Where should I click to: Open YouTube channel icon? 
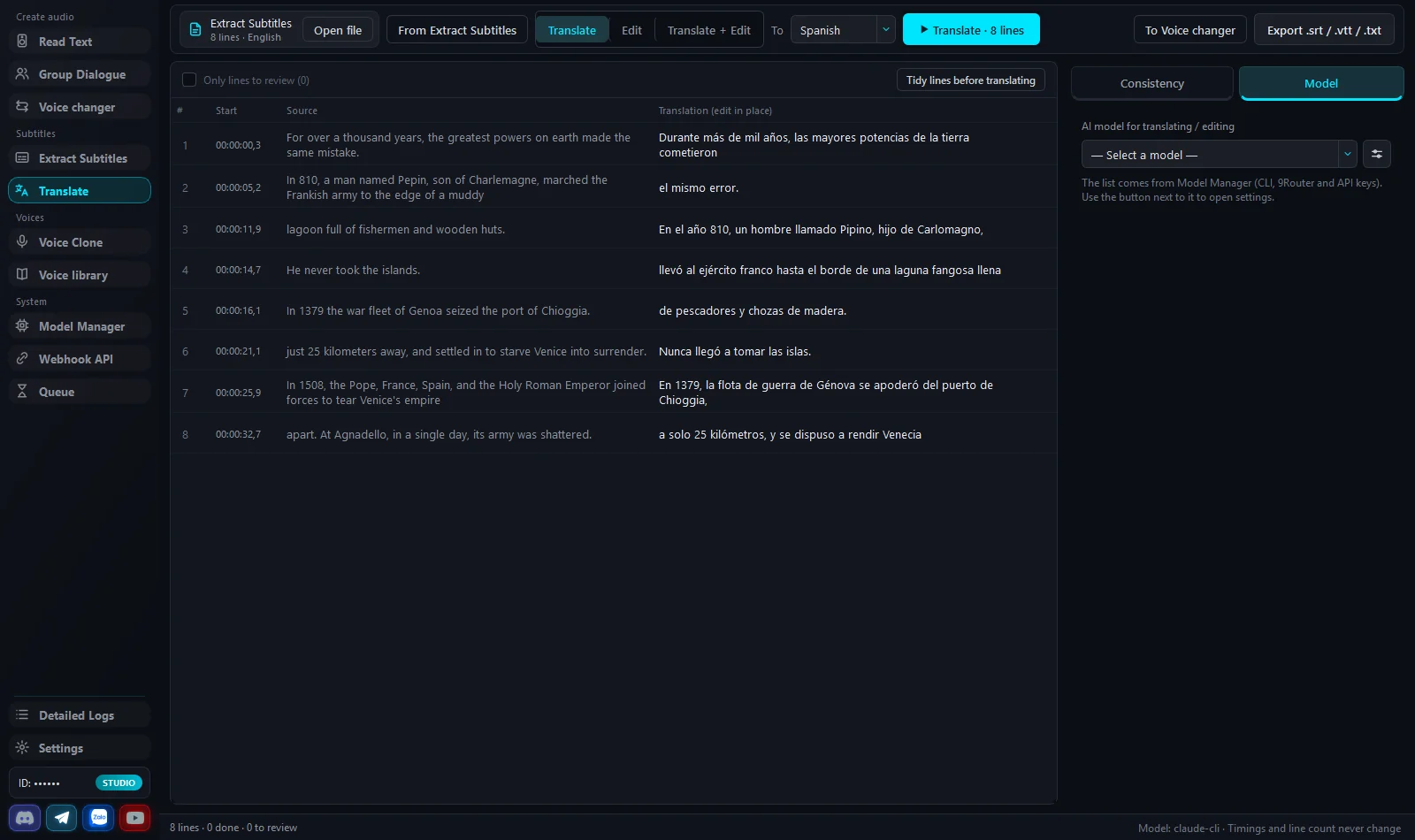point(135,818)
